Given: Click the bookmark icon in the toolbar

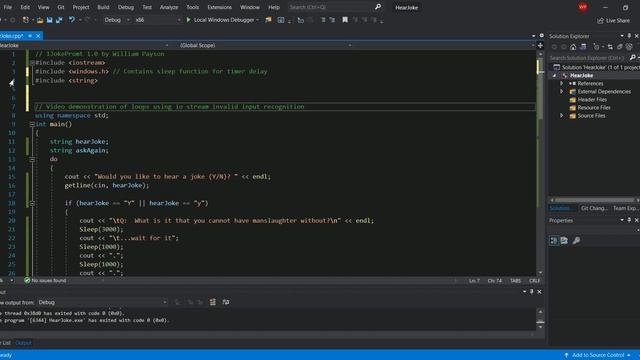Looking at the screenshot, I should 345,20.
